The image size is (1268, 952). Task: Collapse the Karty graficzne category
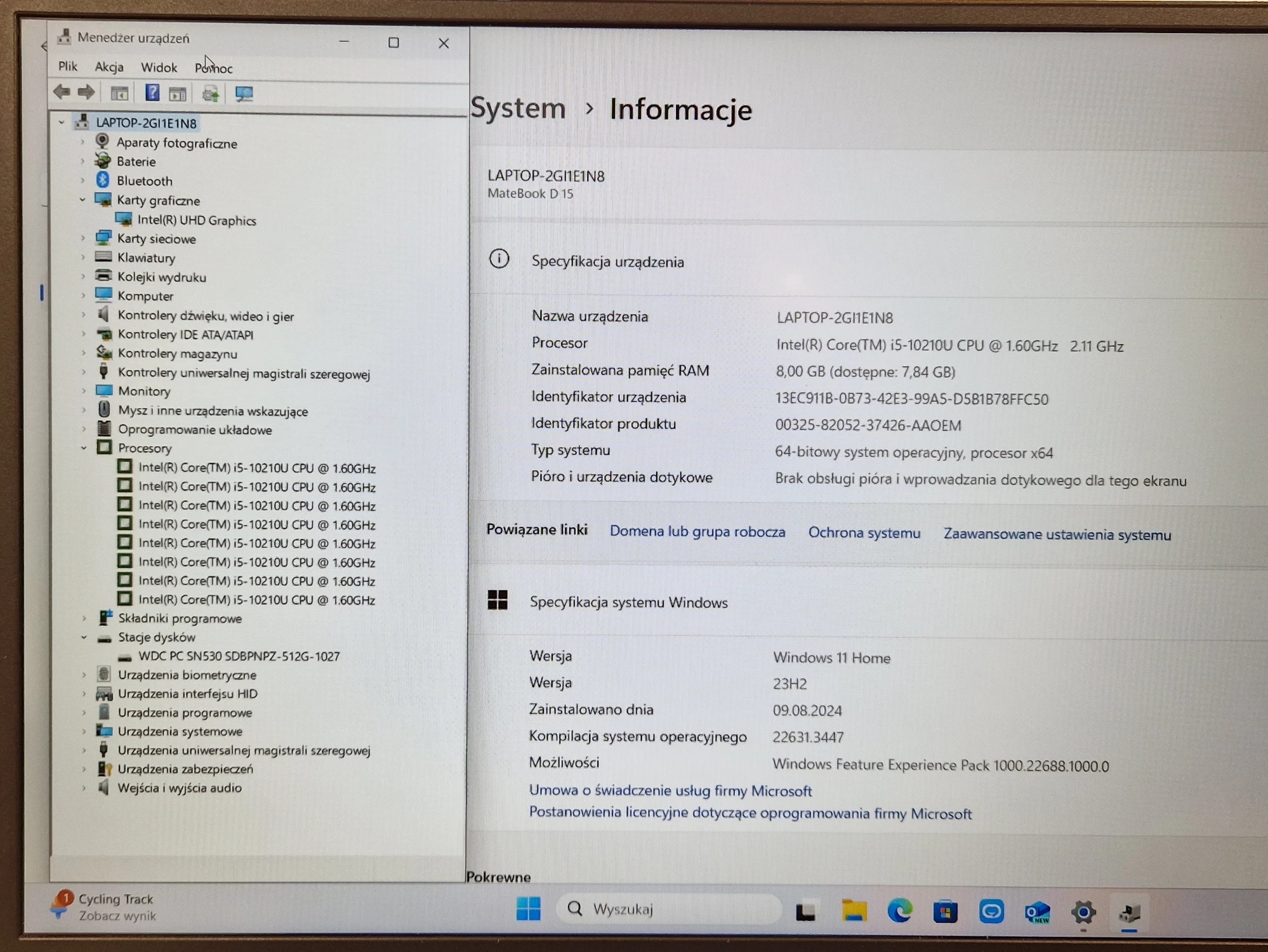point(83,200)
